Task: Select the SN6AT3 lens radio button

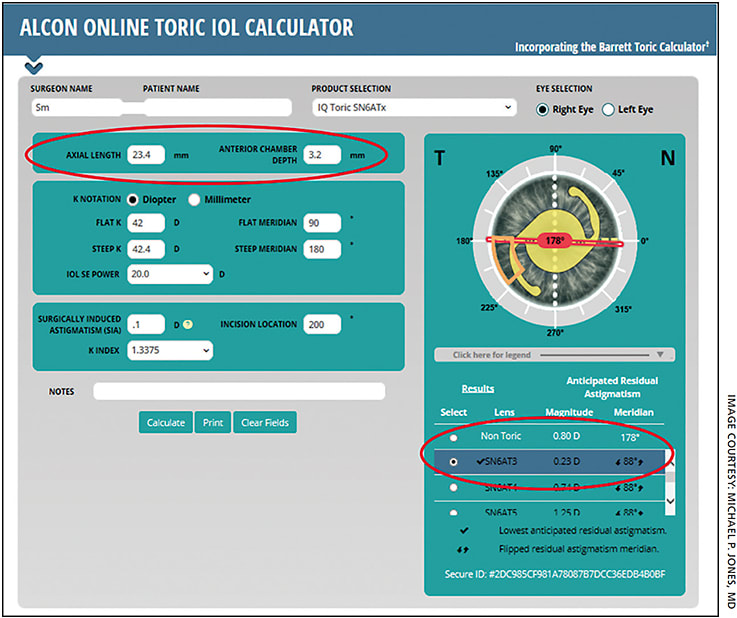Action: [453, 462]
